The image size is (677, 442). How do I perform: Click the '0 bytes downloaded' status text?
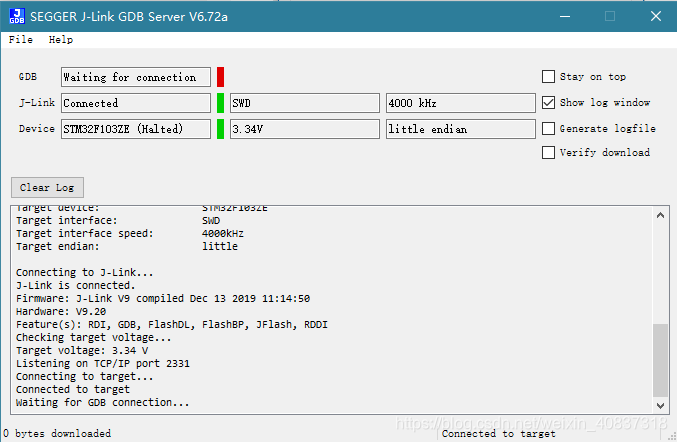57,433
